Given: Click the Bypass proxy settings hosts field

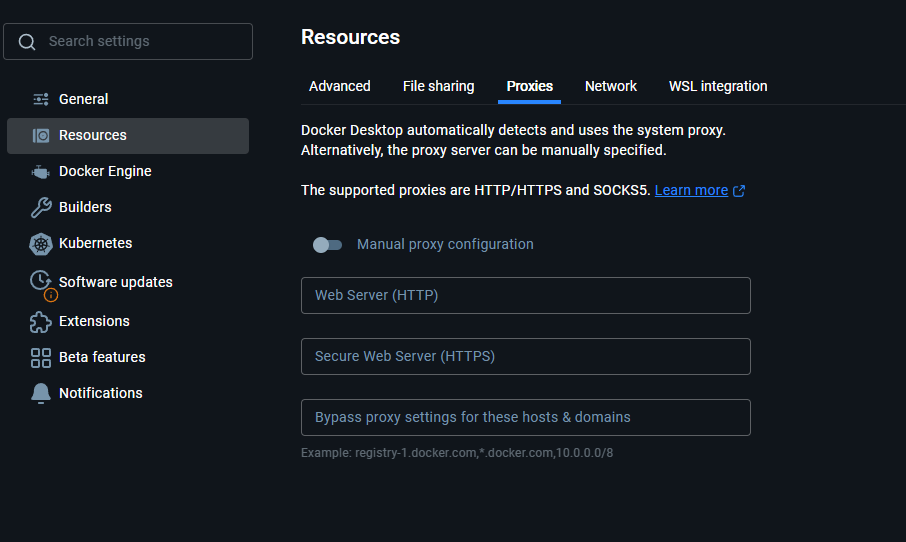Looking at the screenshot, I should 526,418.
